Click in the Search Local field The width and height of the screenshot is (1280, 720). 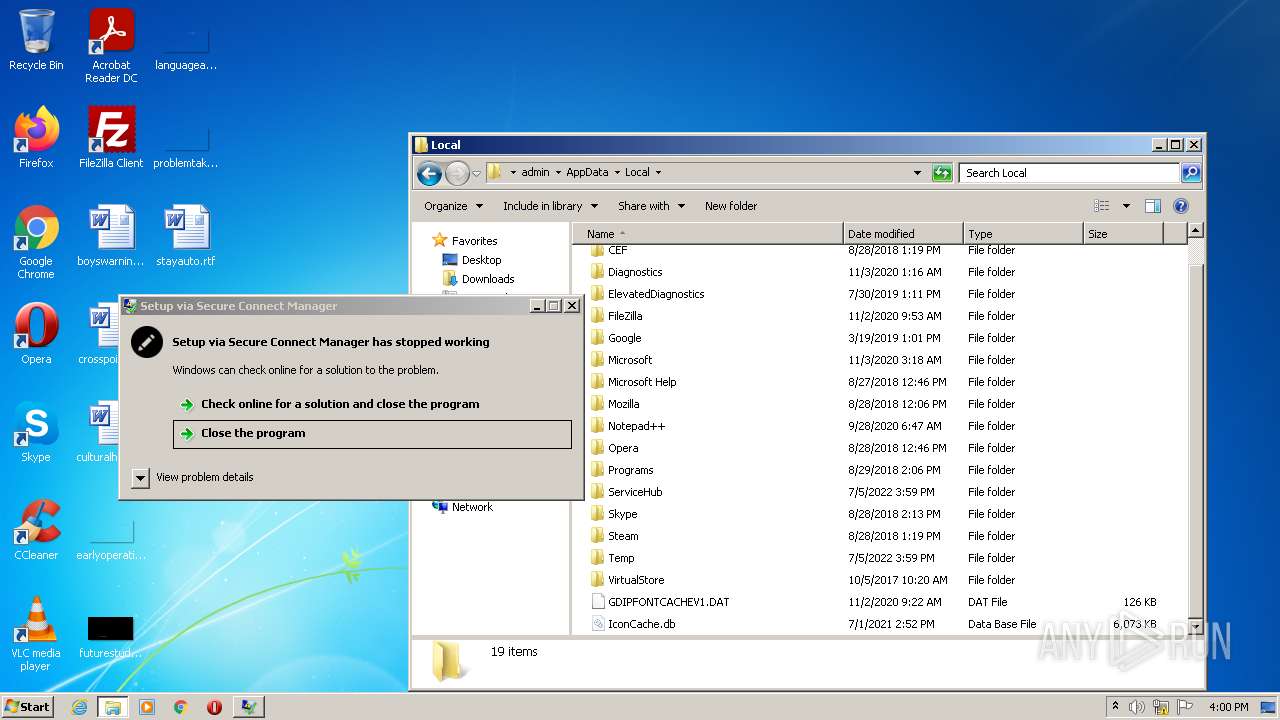[1069, 173]
